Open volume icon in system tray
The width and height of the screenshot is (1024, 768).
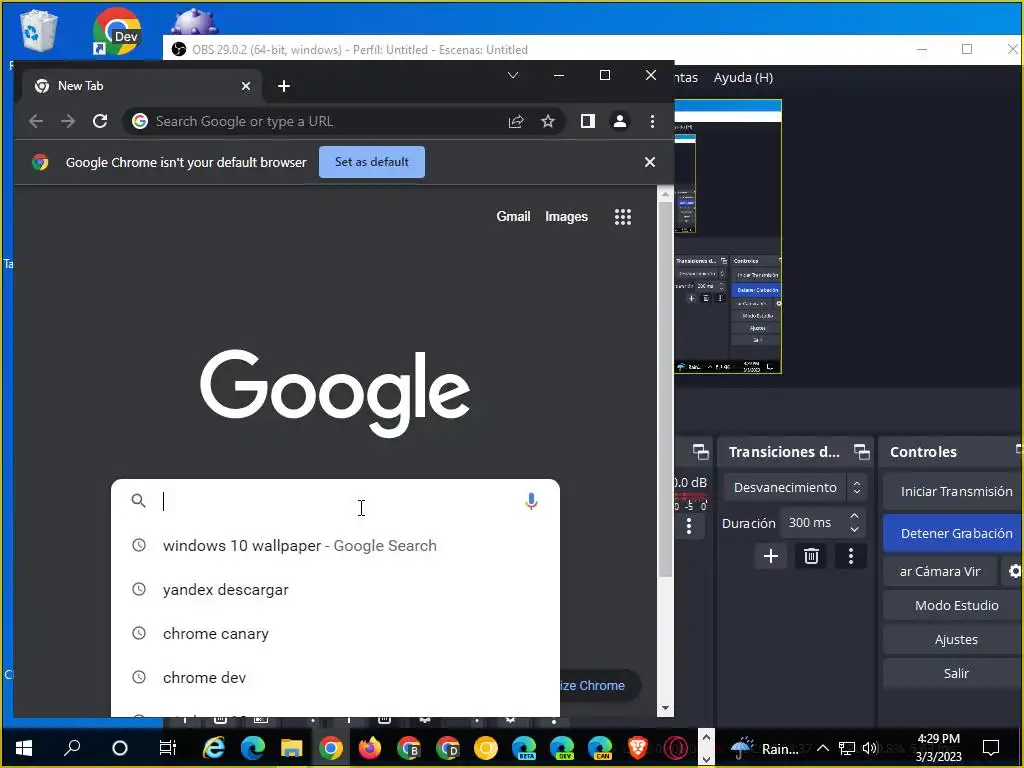(x=869, y=748)
